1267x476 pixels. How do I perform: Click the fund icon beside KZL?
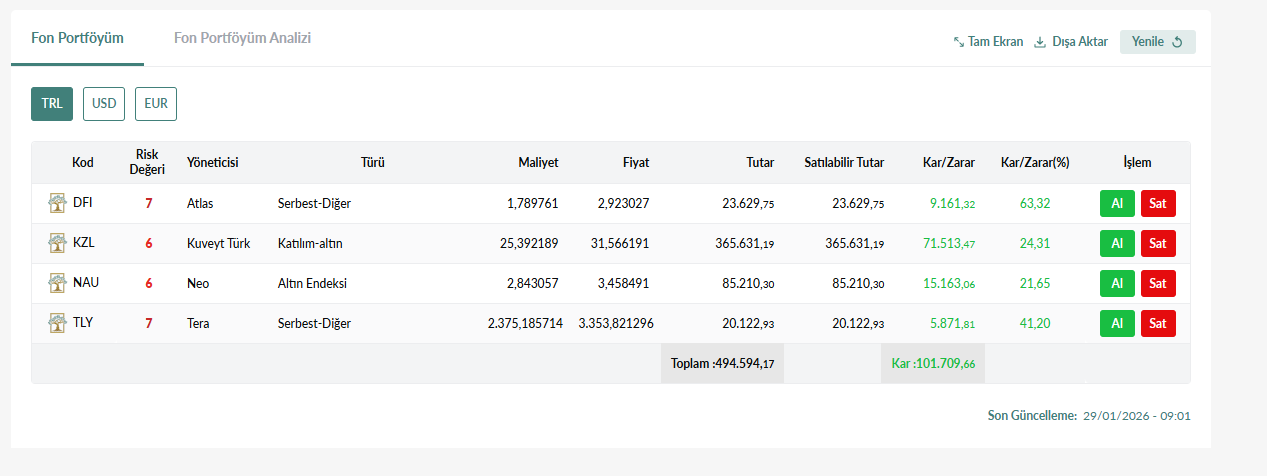57,244
